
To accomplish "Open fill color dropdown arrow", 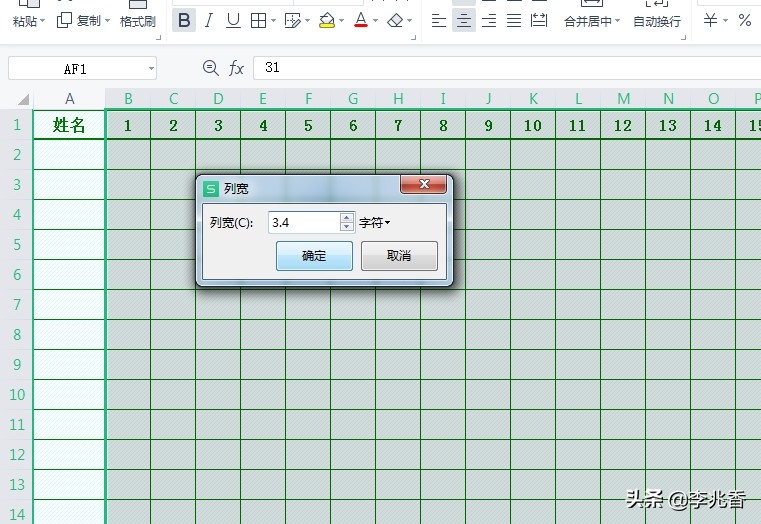I will 342,21.
